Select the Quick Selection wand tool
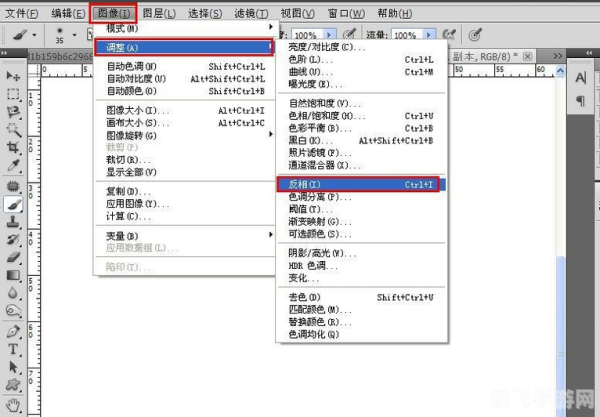Viewport: 600px width, 417px height. [x=13, y=130]
